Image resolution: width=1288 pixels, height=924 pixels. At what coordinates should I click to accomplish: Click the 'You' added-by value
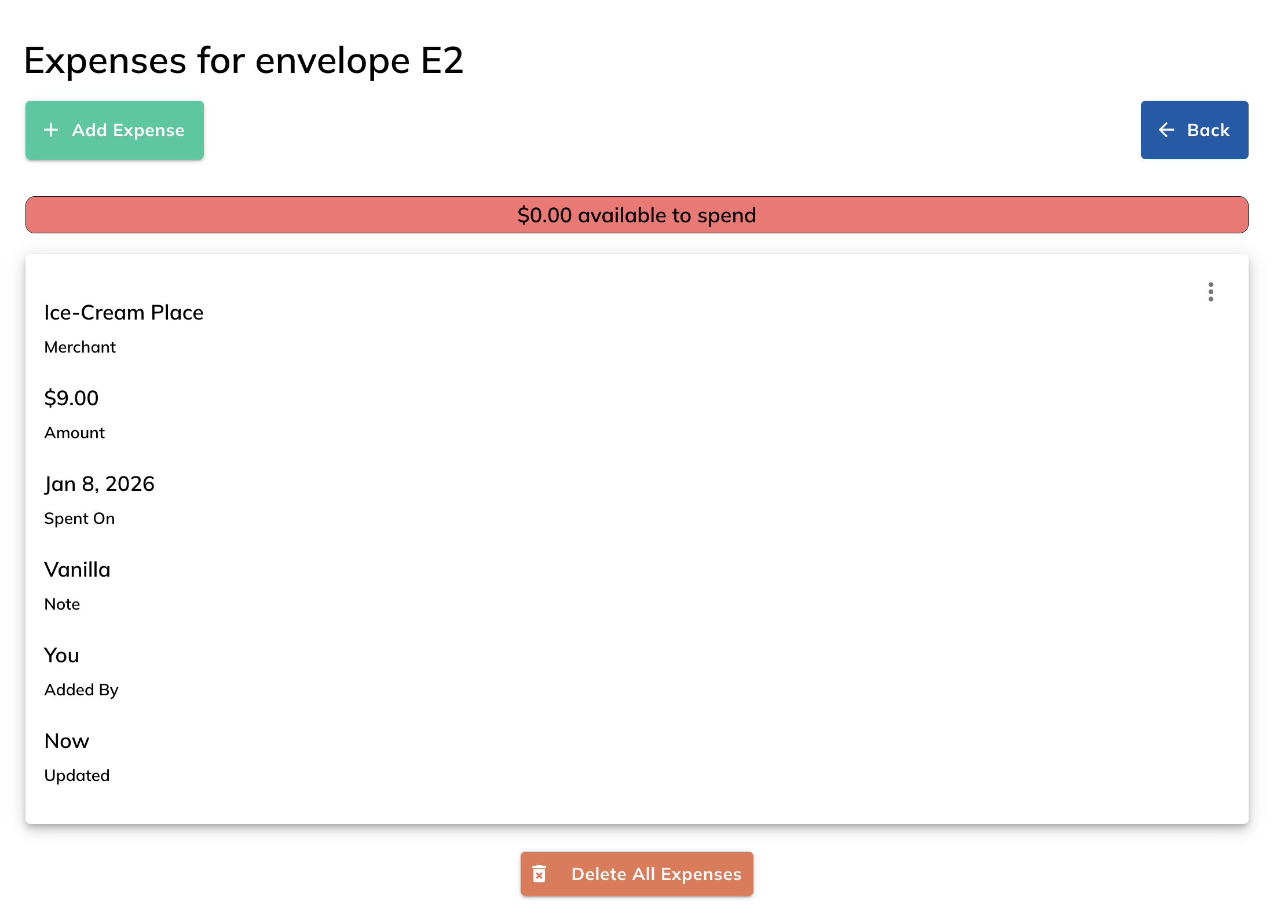click(61, 655)
